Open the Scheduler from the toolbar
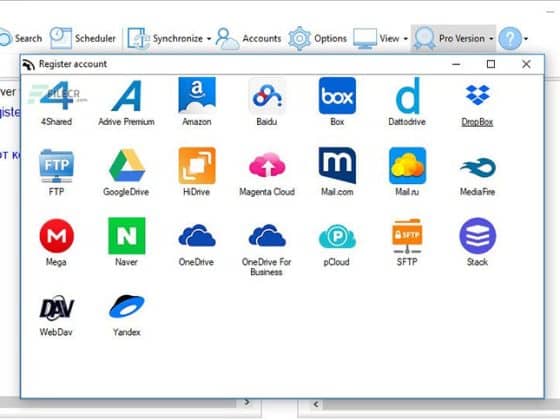 pos(82,38)
